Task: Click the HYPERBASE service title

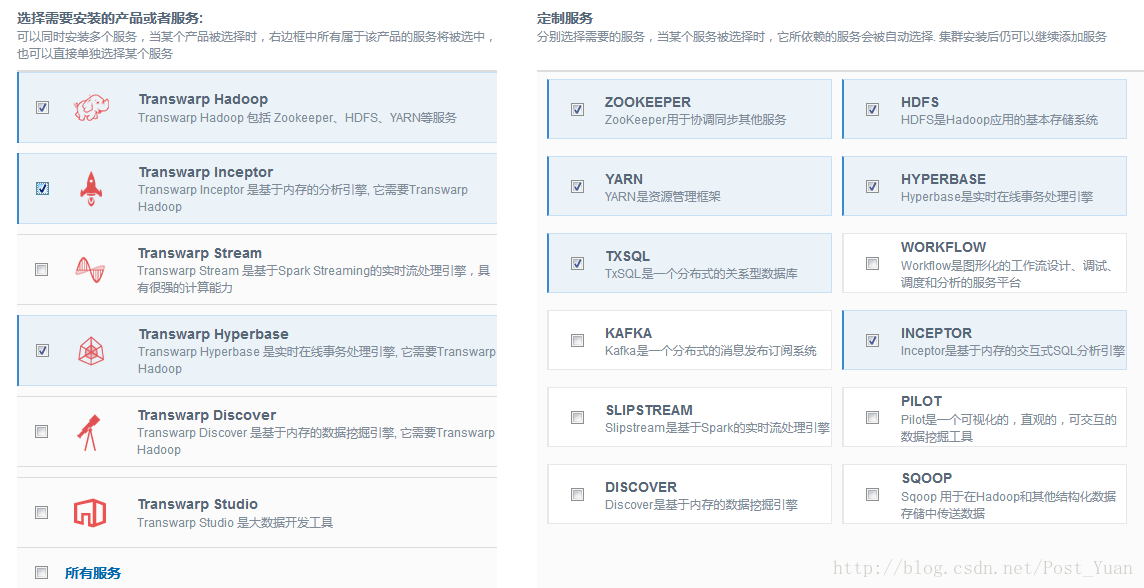Action: click(943, 179)
